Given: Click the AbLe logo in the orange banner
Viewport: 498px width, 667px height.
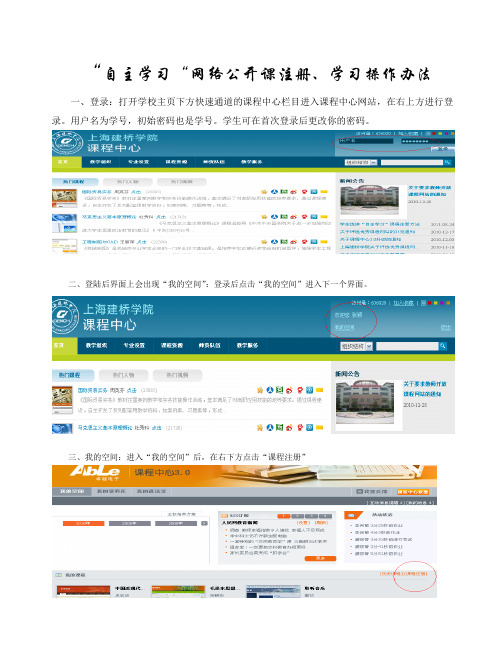Looking at the screenshot, I should [95, 473].
